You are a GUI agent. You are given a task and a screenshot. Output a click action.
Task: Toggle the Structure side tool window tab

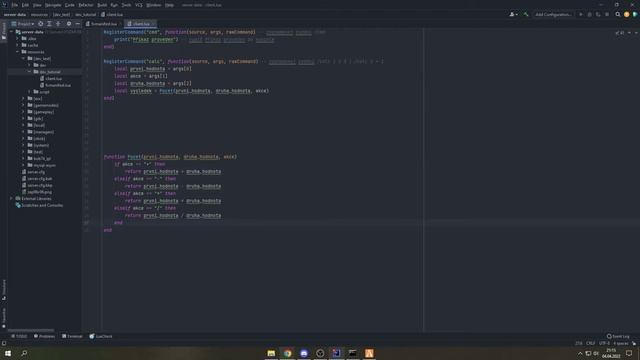click(4, 289)
